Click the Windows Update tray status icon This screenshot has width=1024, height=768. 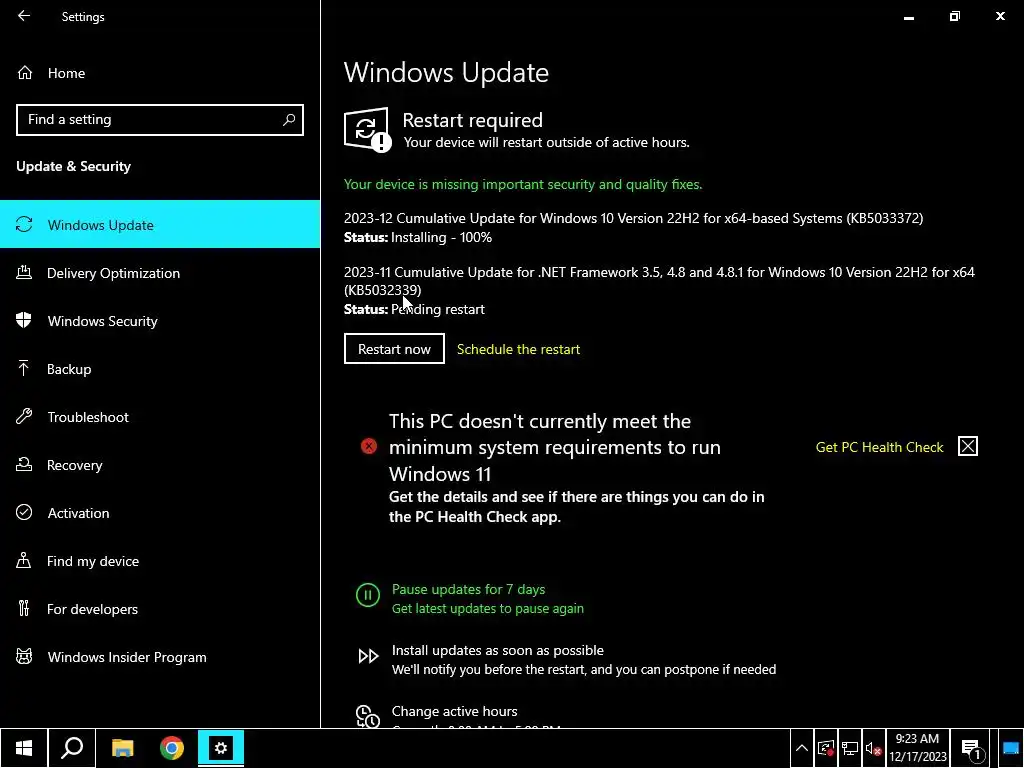(826, 749)
